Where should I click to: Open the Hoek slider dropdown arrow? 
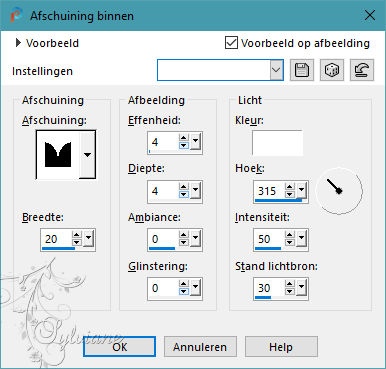click(302, 190)
